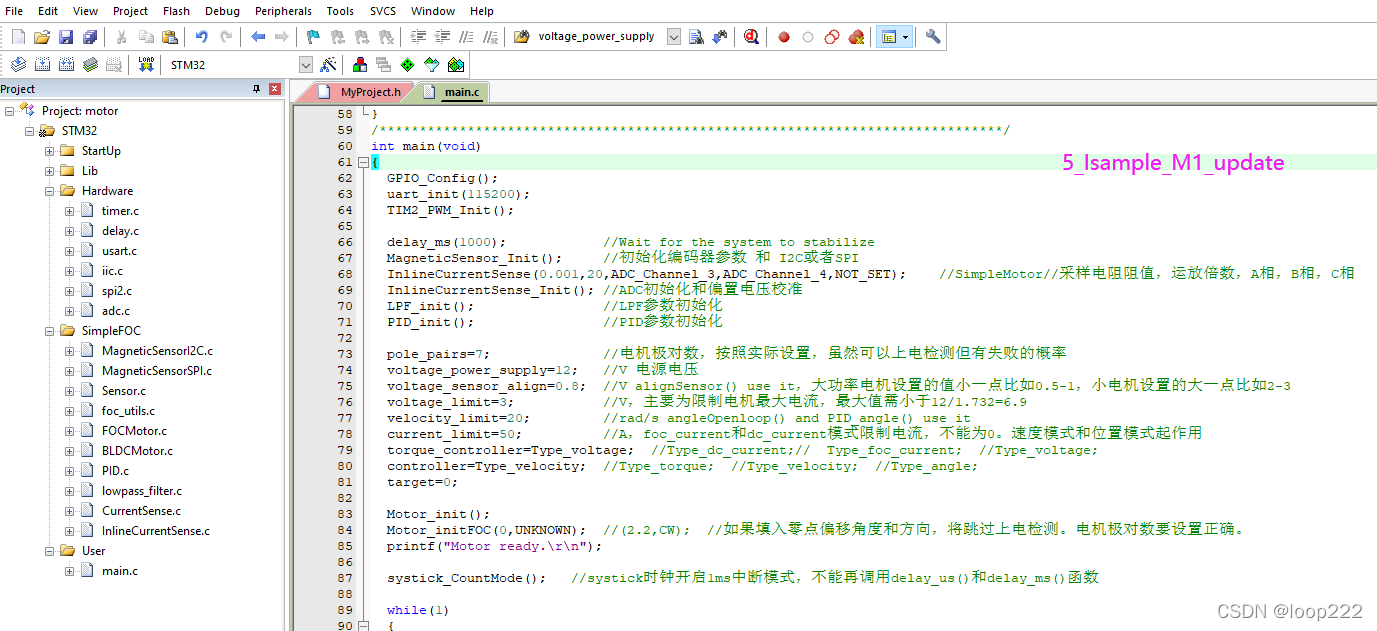Start the debug session
This screenshot has height=631, width=1377.
click(x=751, y=37)
